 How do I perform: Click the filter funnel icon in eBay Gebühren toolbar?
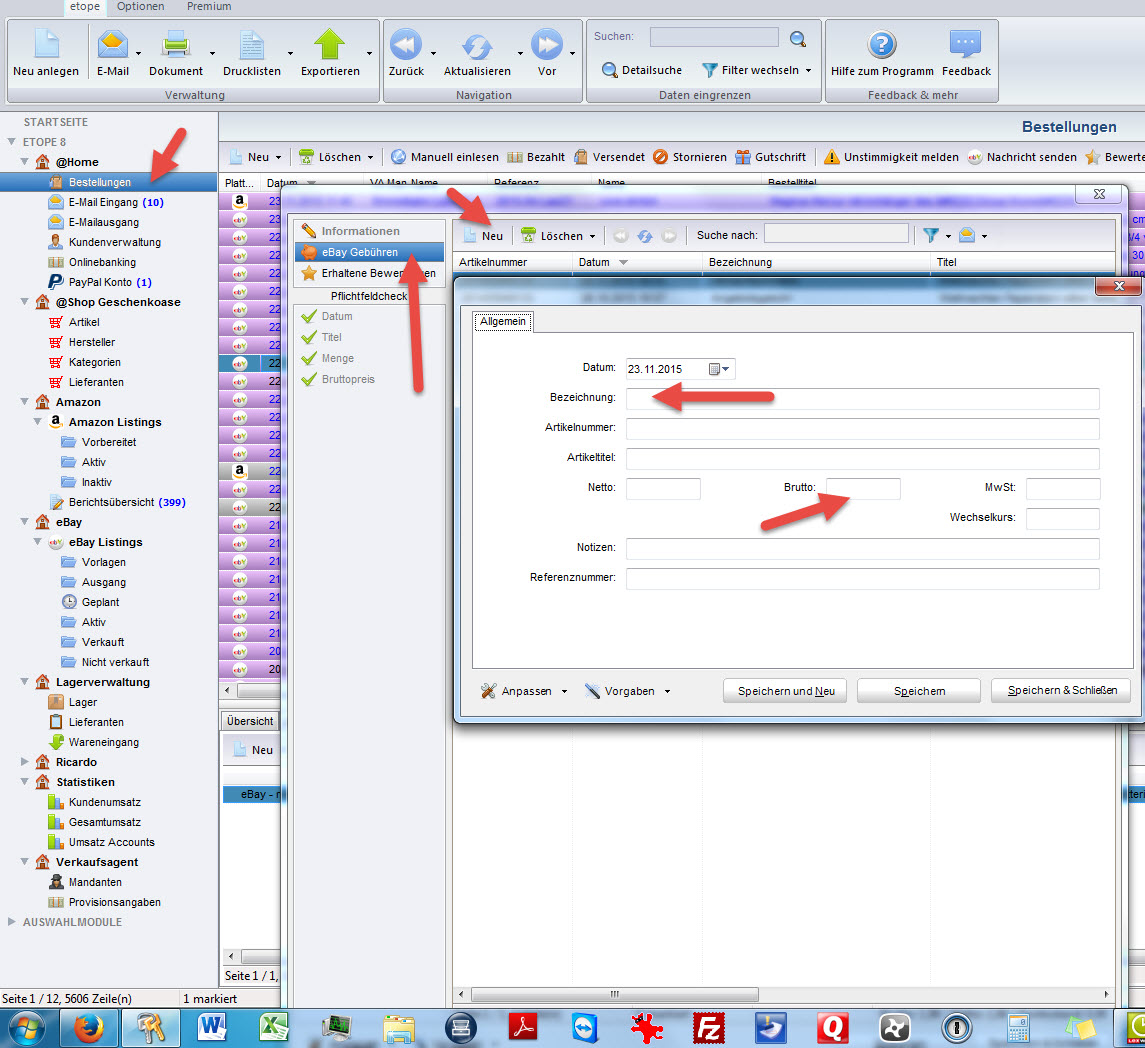point(931,235)
